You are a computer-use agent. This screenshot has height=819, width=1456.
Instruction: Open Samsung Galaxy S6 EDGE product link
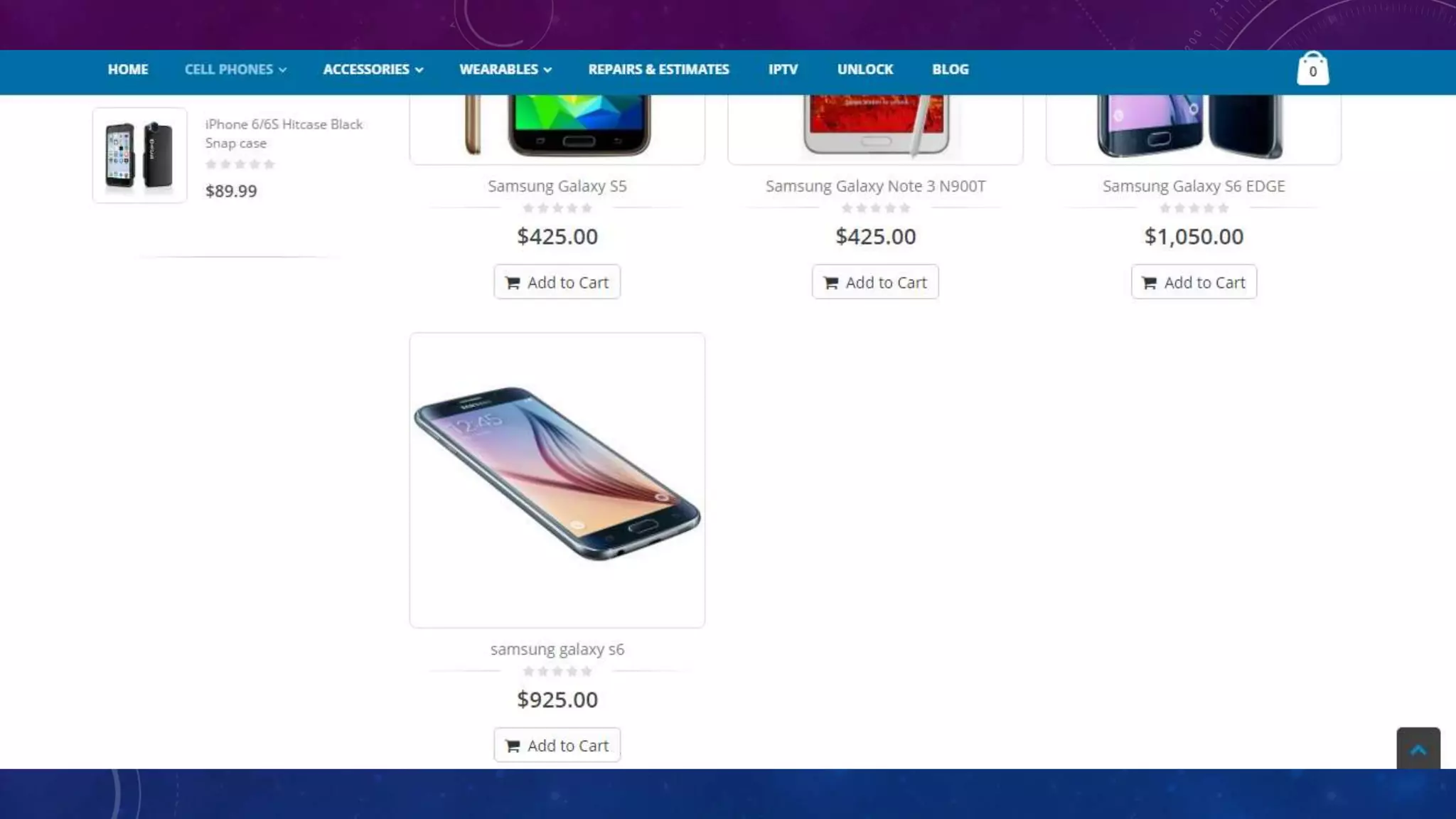tap(1194, 186)
